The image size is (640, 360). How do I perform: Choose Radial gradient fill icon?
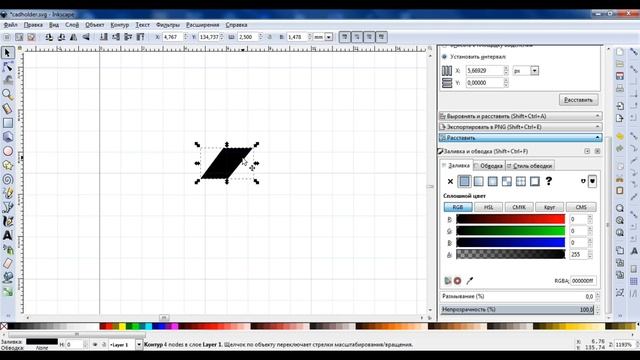[x=493, y=181]
